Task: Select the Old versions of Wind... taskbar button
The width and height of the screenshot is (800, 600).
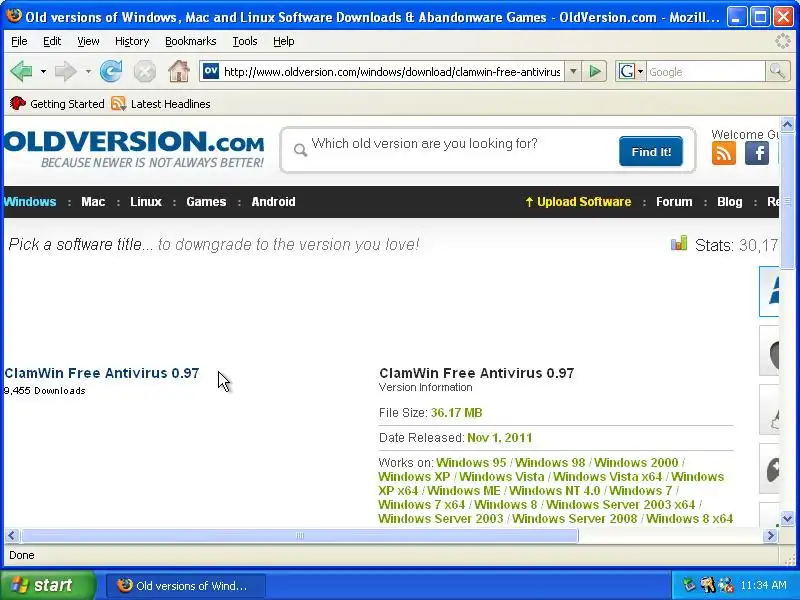Action: tap(185, 585)
